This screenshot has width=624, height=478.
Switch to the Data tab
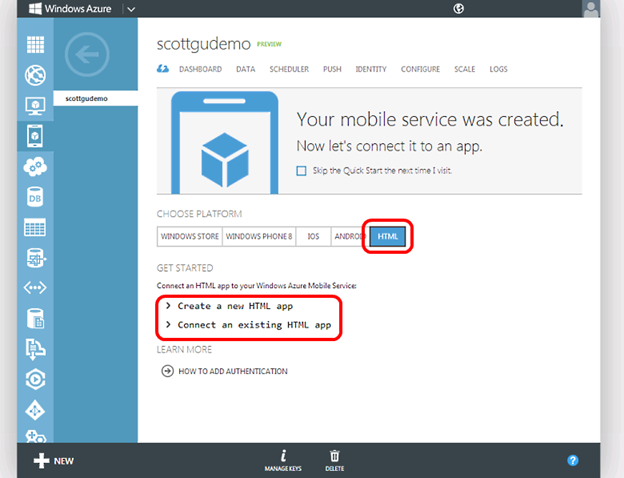(x=246, y=69)
